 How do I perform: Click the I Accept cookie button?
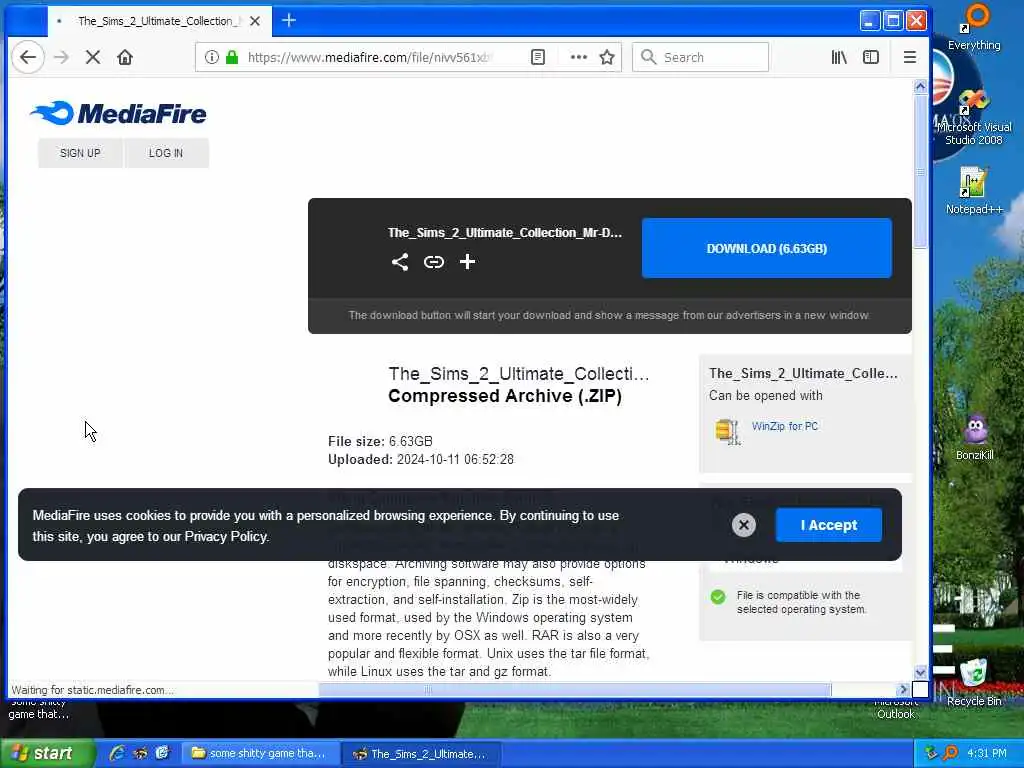(x=829, y=525)
